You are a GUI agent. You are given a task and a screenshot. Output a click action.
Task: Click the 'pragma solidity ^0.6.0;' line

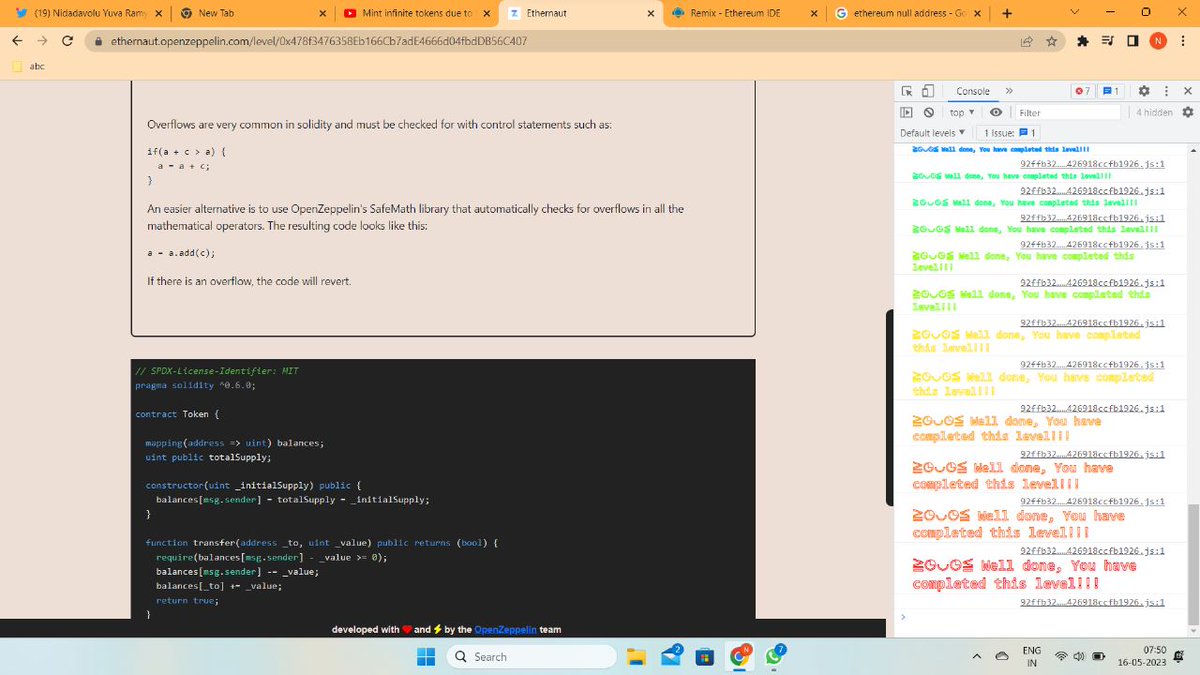click(195, 385)
